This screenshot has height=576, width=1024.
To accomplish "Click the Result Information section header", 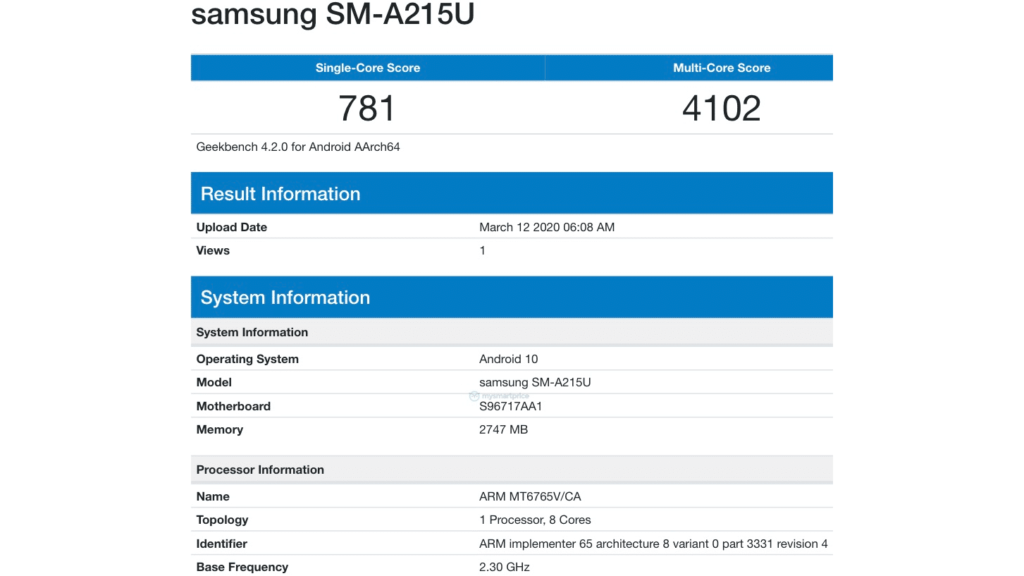I will (x=280, y=193).
